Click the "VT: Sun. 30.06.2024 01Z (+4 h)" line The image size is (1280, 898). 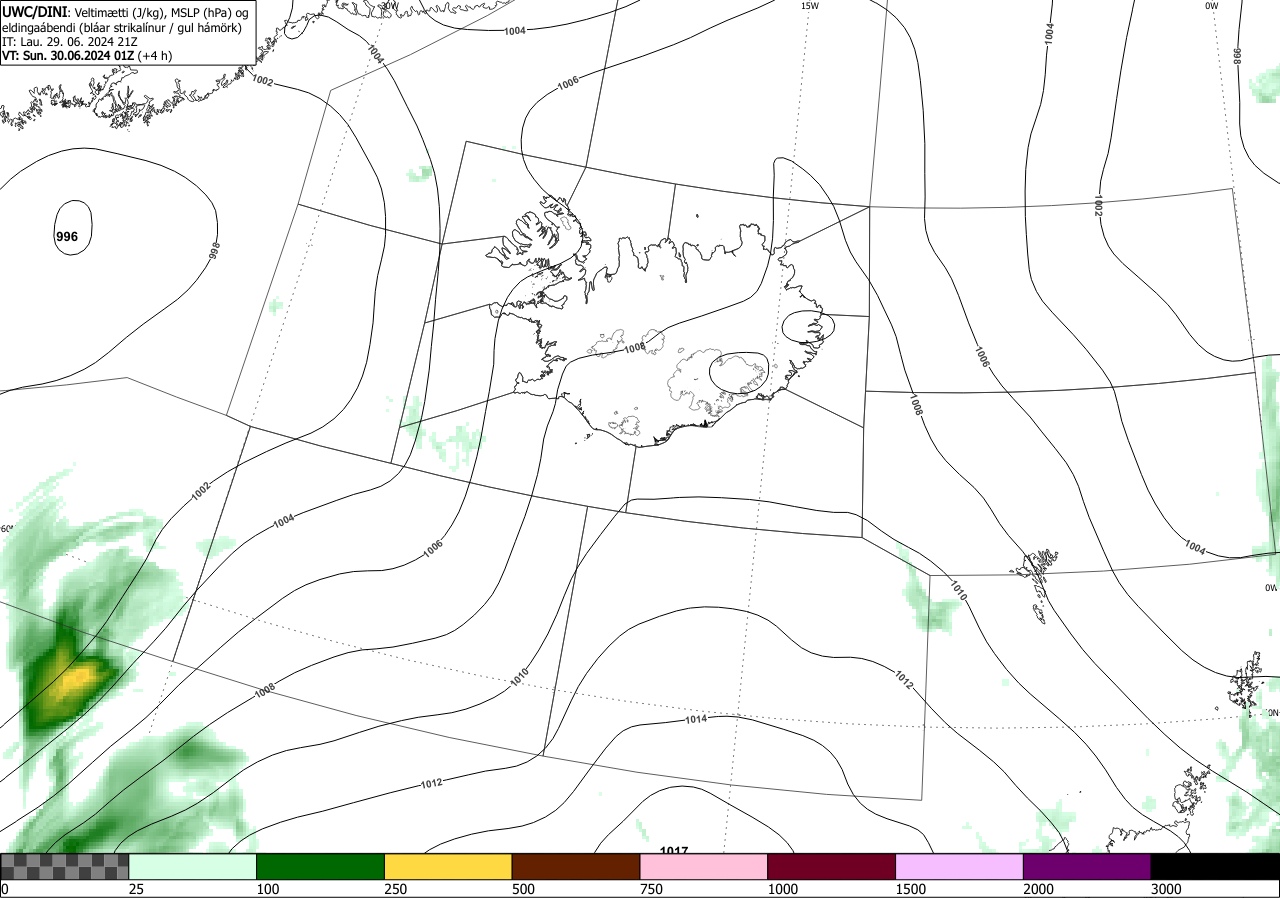(x=87, y=56)
